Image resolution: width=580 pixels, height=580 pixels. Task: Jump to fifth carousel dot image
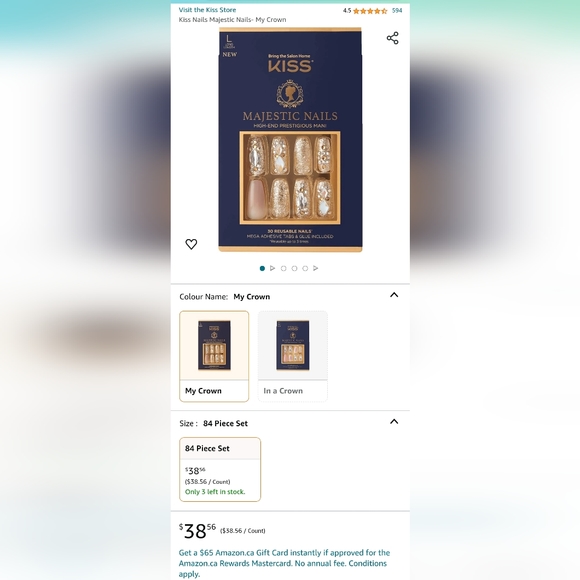tap(305, 268)
